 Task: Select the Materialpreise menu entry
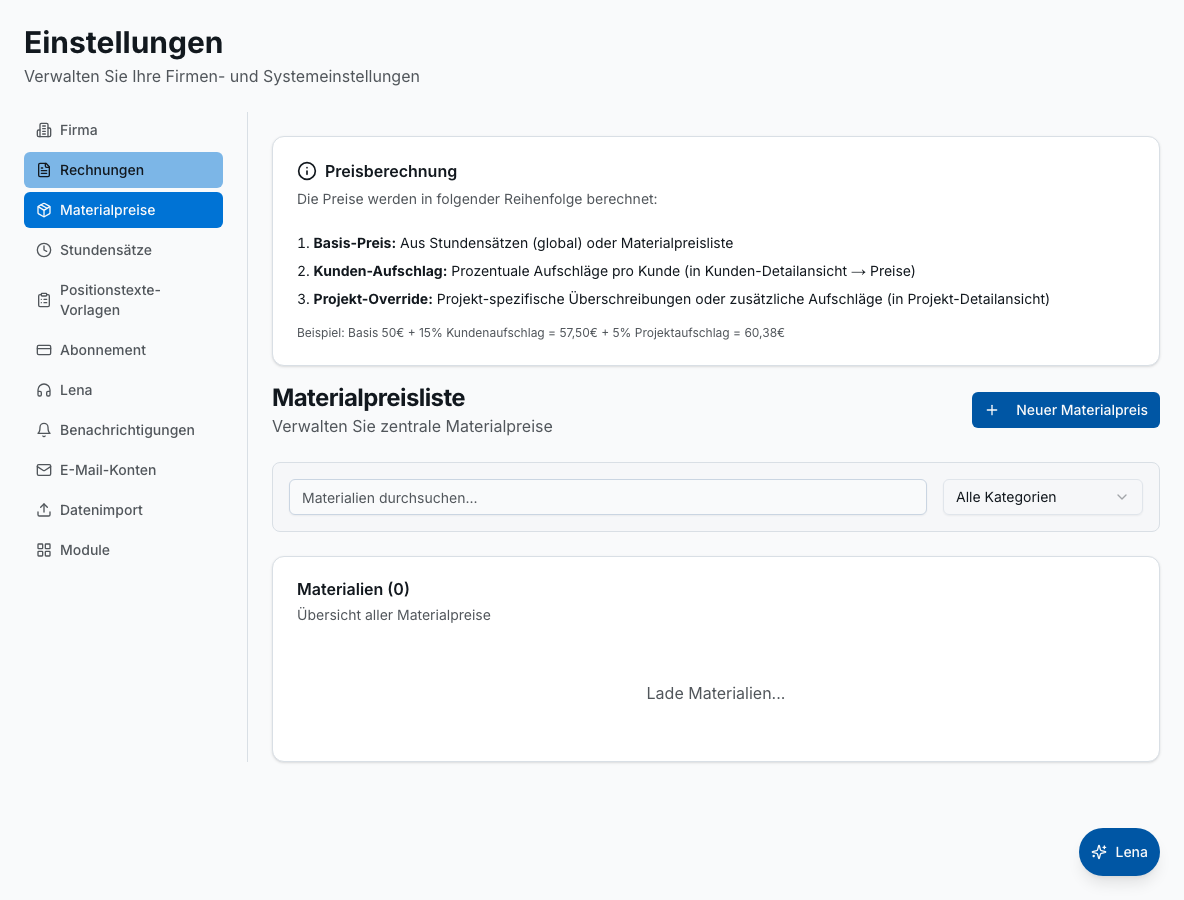[123, 210]
